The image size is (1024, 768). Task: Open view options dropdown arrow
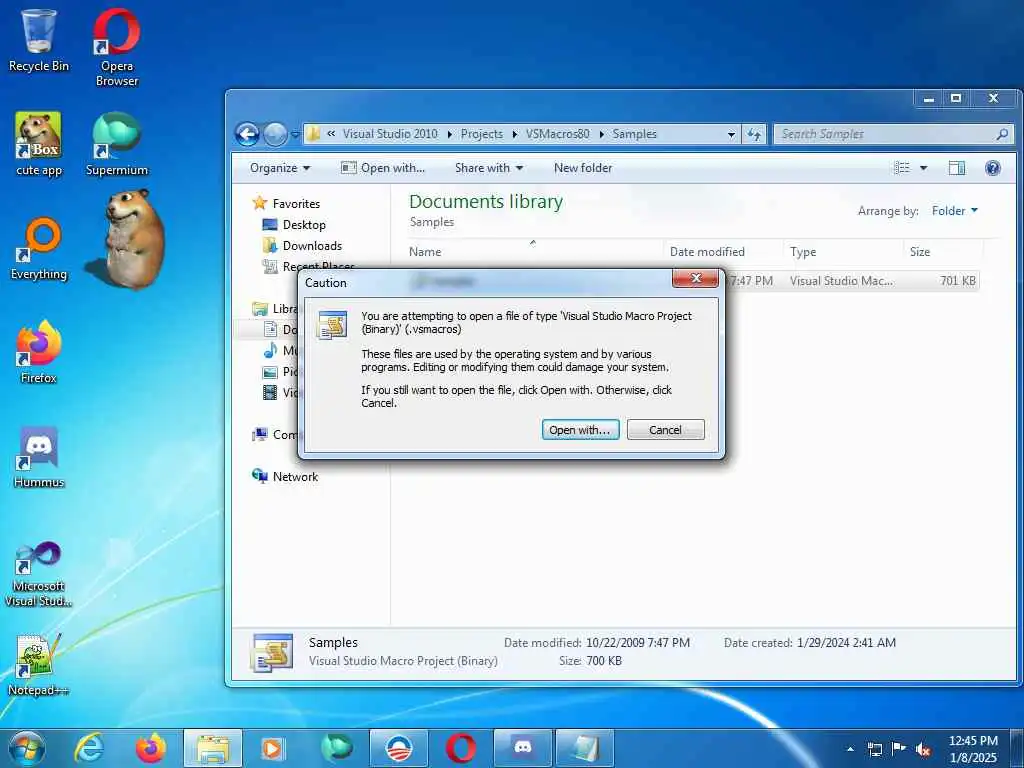pyautogui.click(x=923, y=168)
